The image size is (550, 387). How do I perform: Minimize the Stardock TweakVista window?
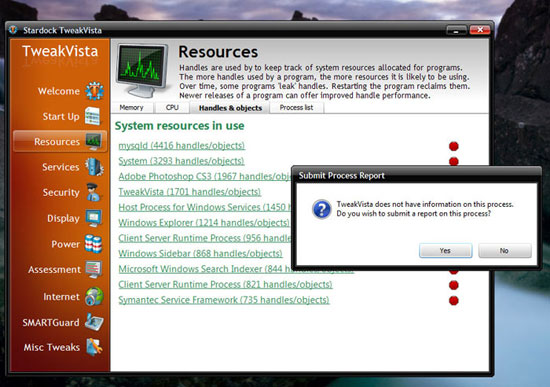click(x=456, y=31)
